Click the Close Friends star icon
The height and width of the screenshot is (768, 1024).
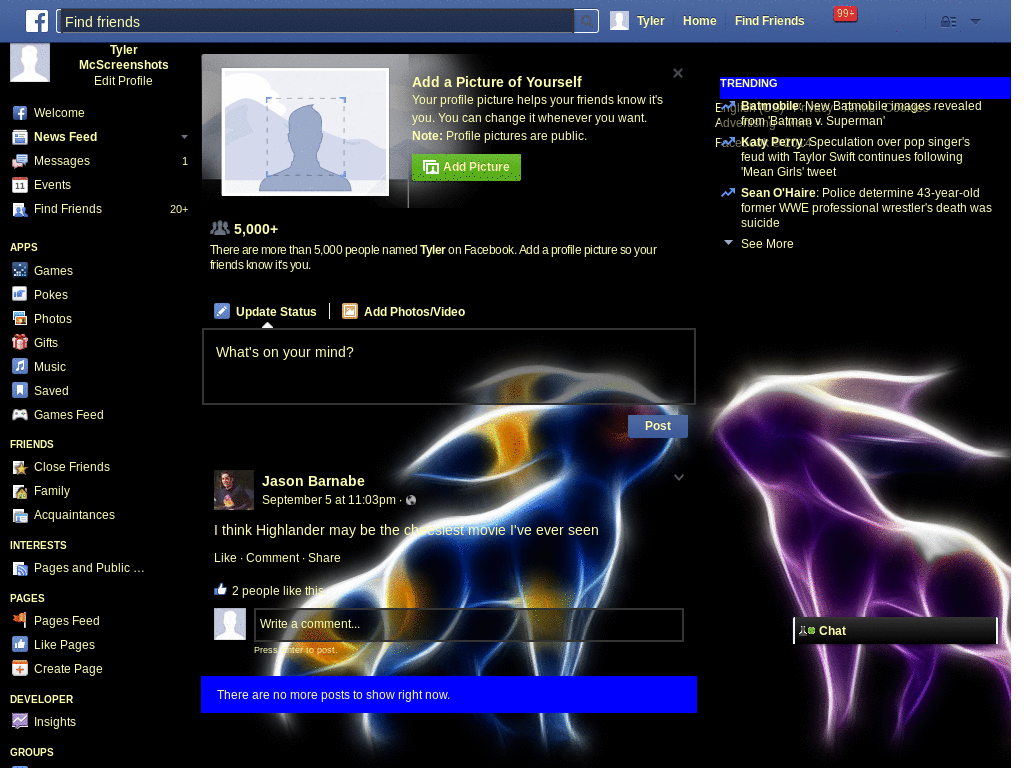(x=20, y=467)
